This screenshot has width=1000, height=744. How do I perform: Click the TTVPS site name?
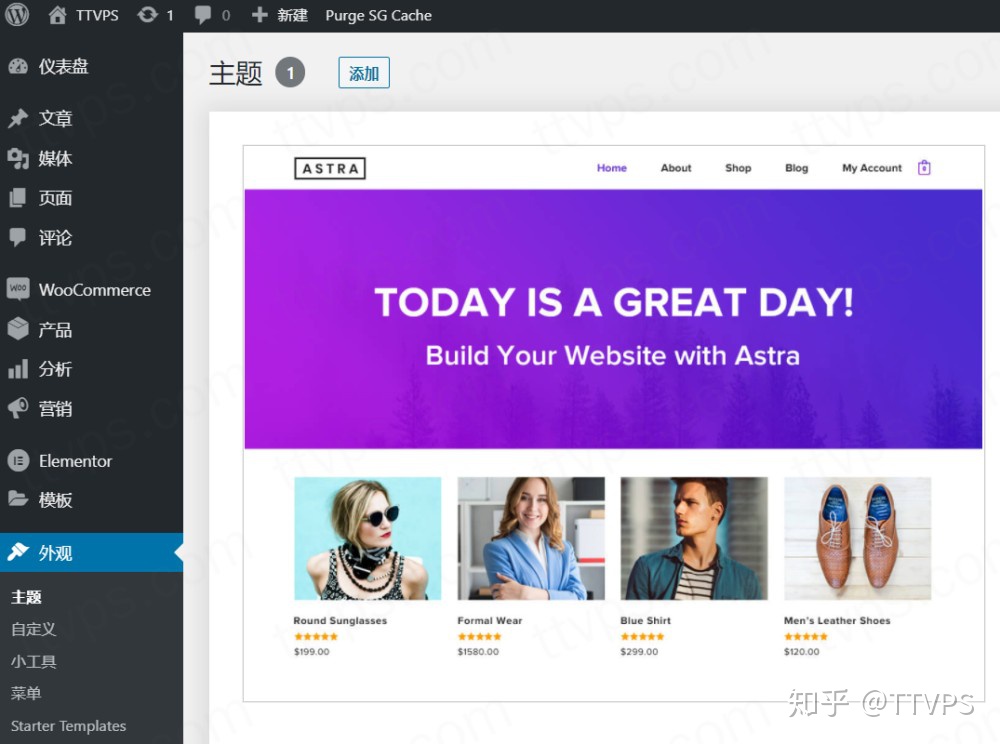pyautogui.click(x=97, y=15)
